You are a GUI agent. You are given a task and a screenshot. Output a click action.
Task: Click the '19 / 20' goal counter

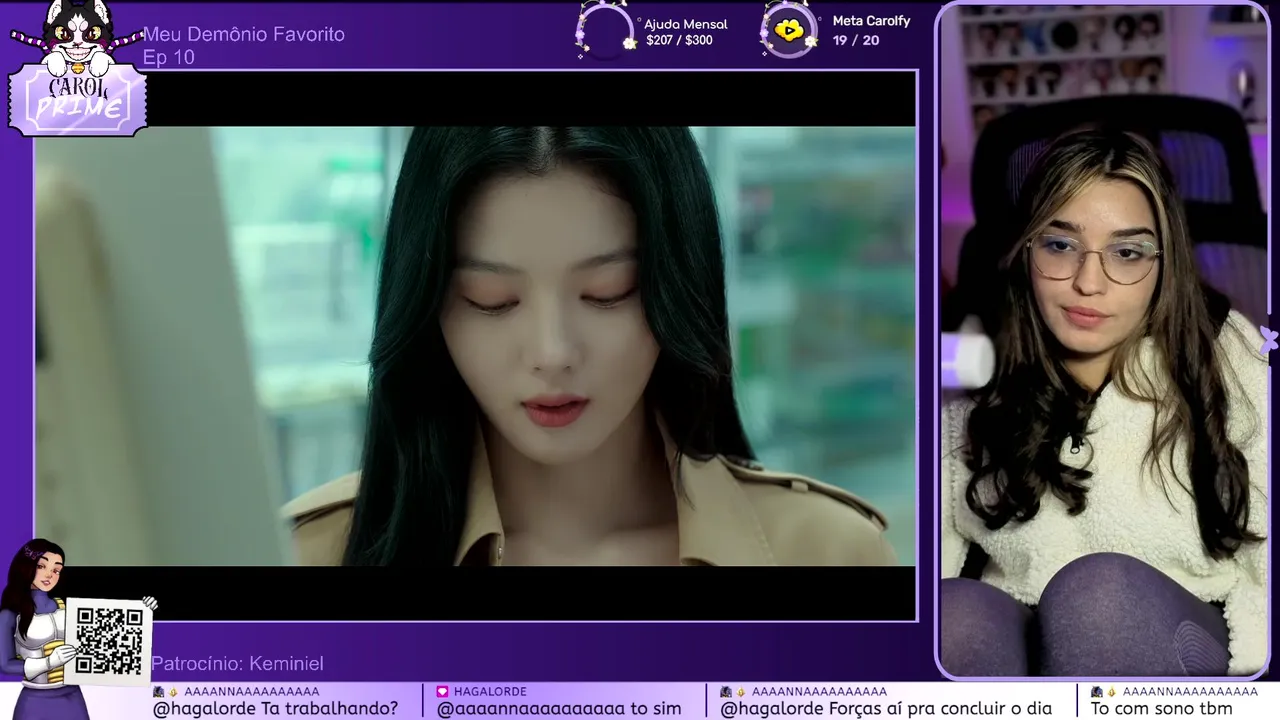click(856, 40)
